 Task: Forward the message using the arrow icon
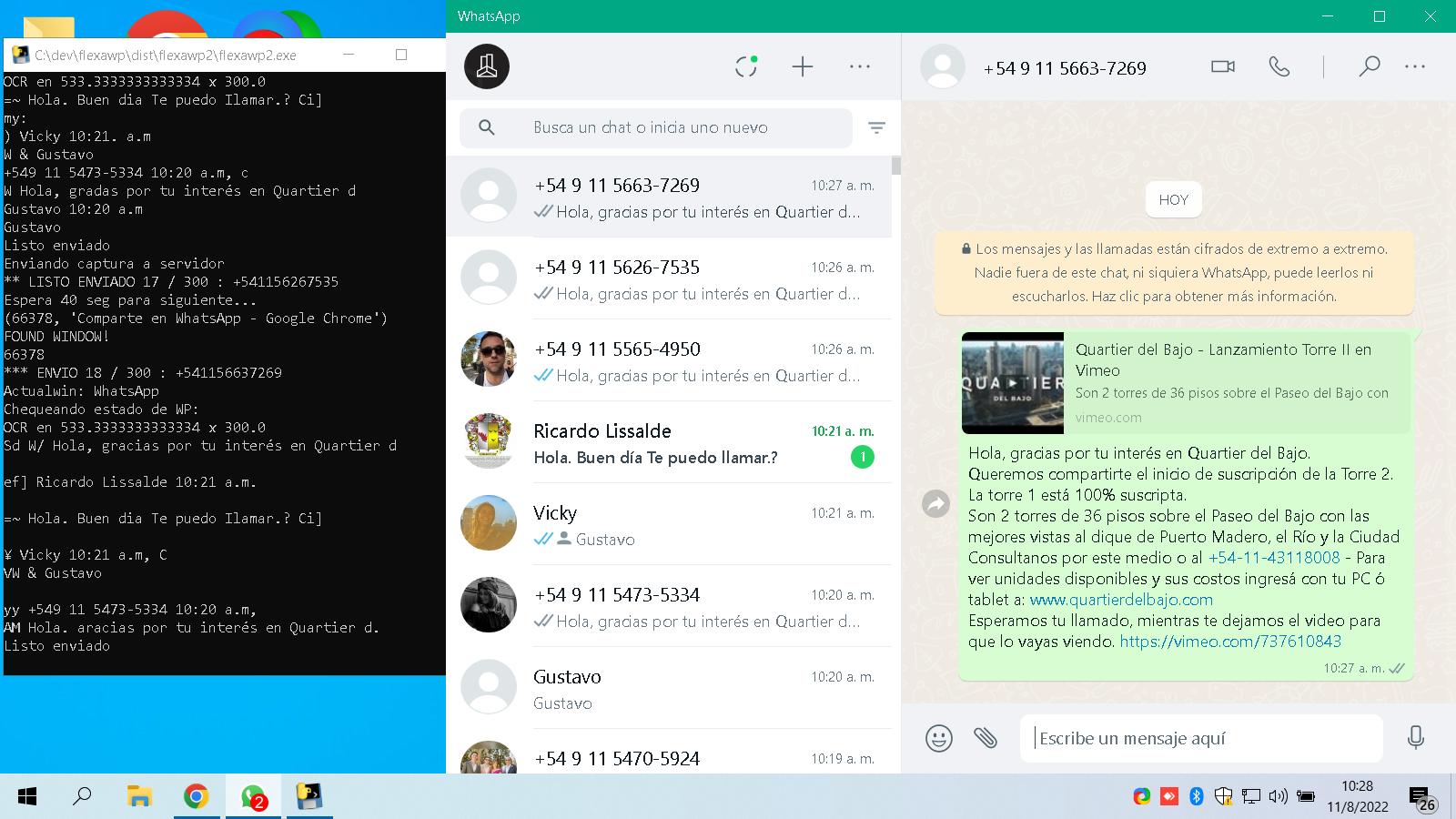[x=935, y=503]
